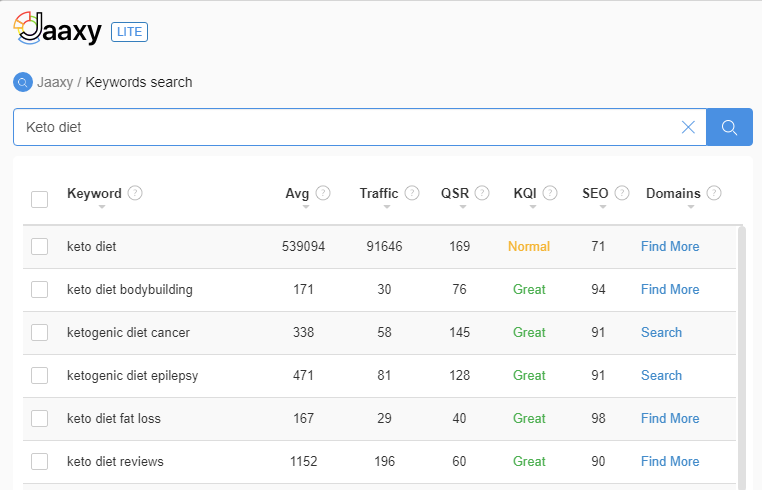Select the ketogenic diet epilepsy checkbox
762x490 pixels.
[39, 376]
